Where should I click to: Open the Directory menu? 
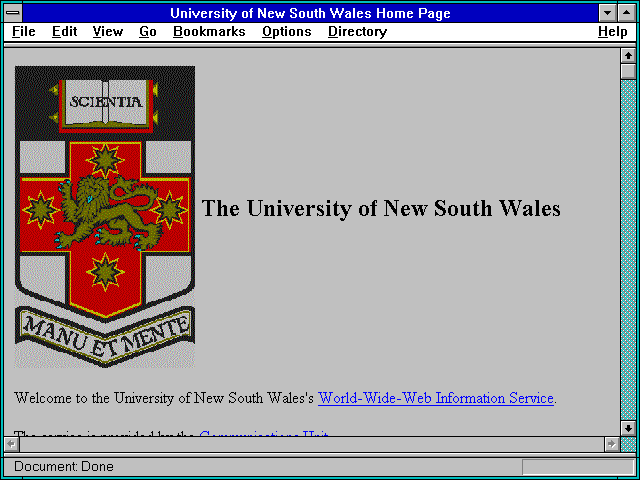(357, 32)
